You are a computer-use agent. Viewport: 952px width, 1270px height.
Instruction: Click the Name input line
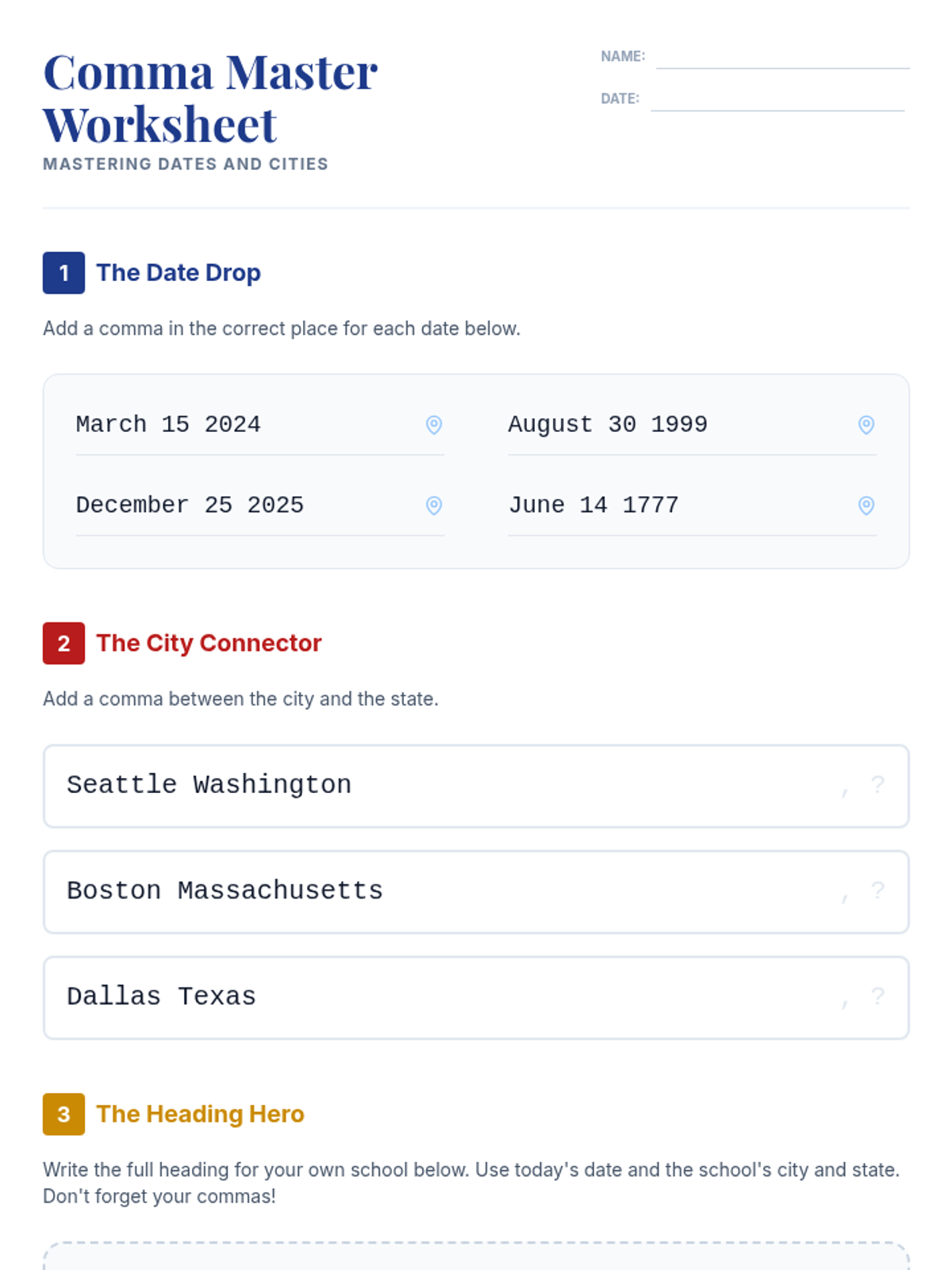click(x=782, y=58)
